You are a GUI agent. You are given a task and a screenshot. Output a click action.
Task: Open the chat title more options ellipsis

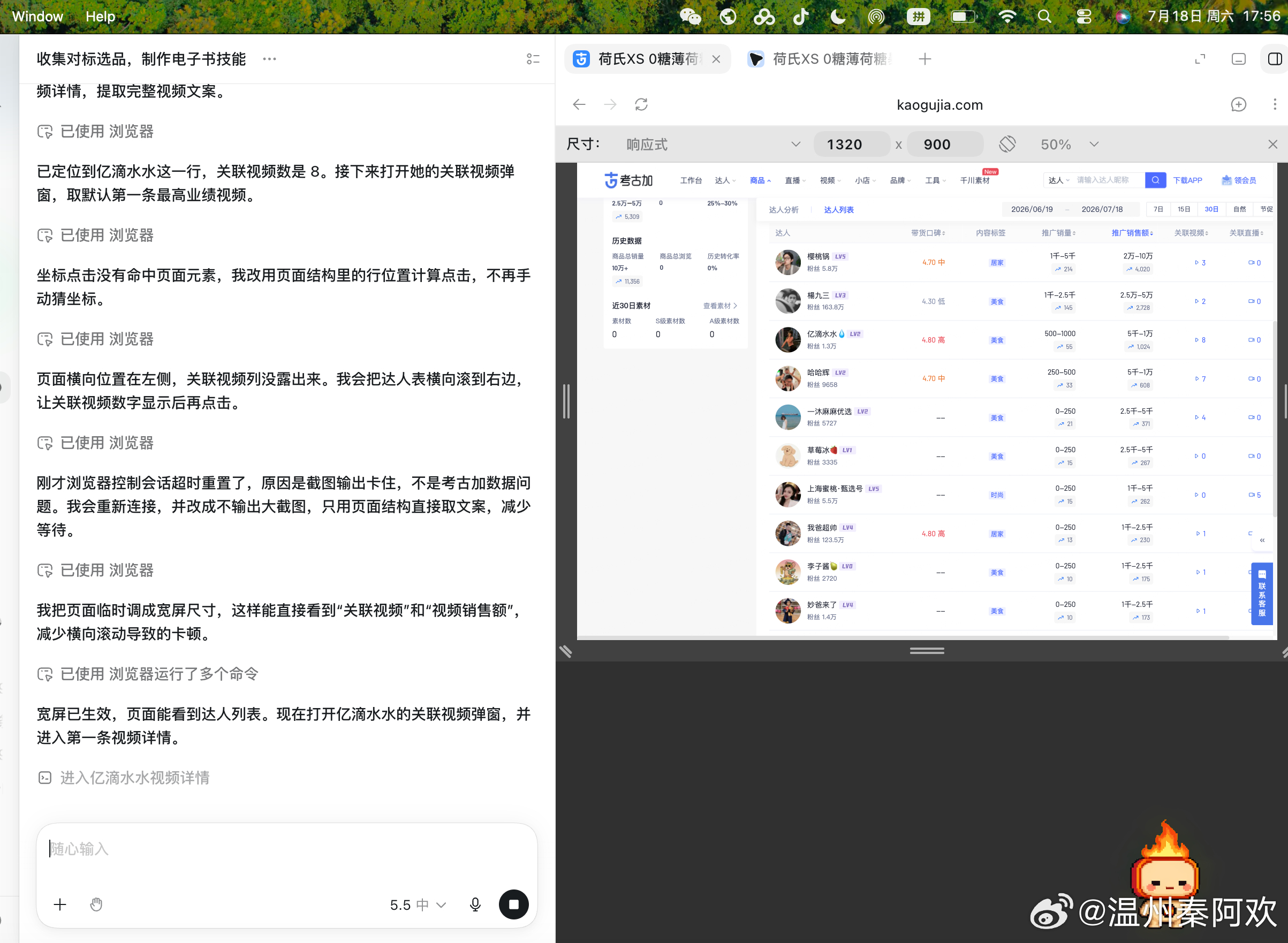269,59
